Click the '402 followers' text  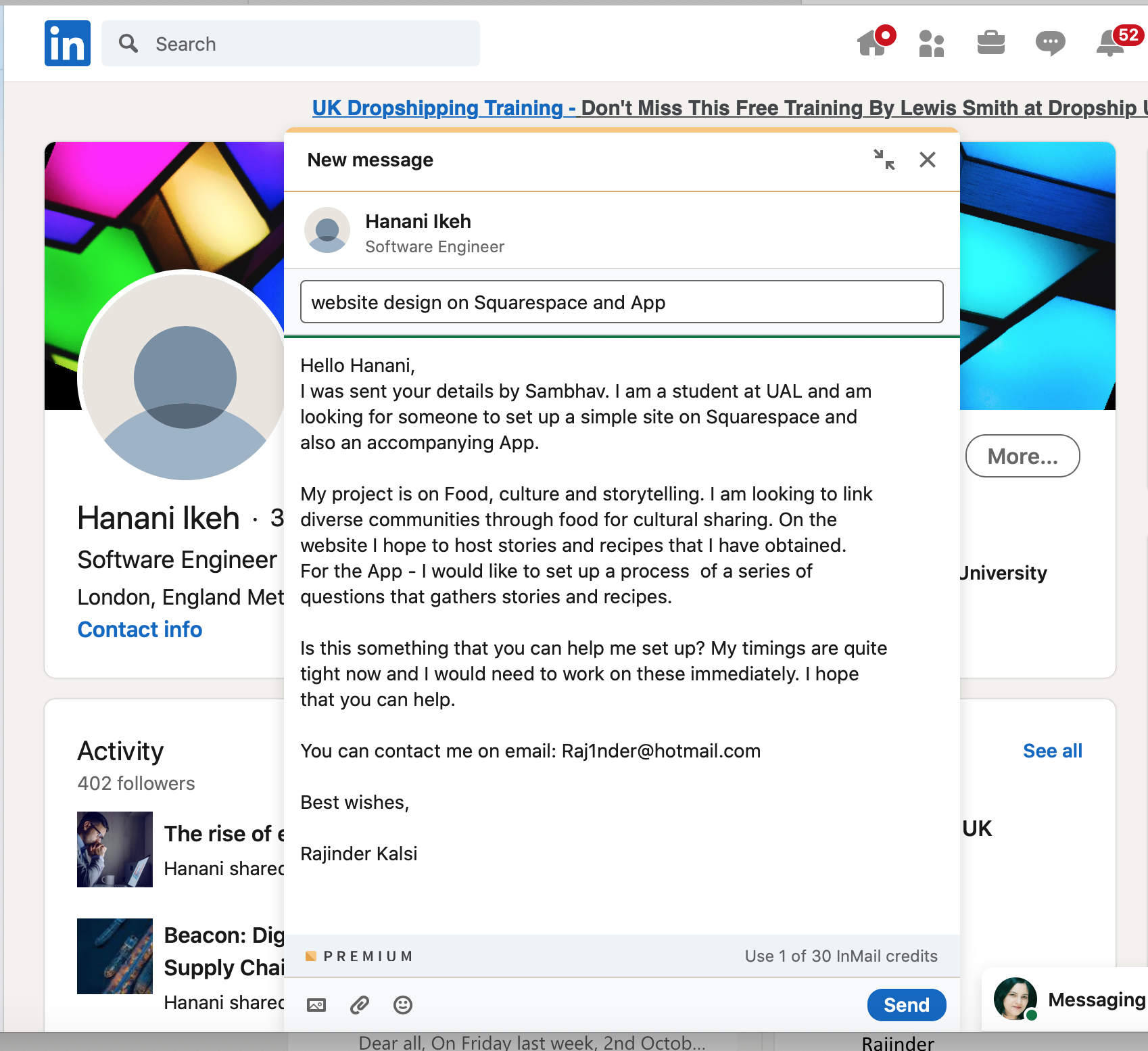[136, 783]
